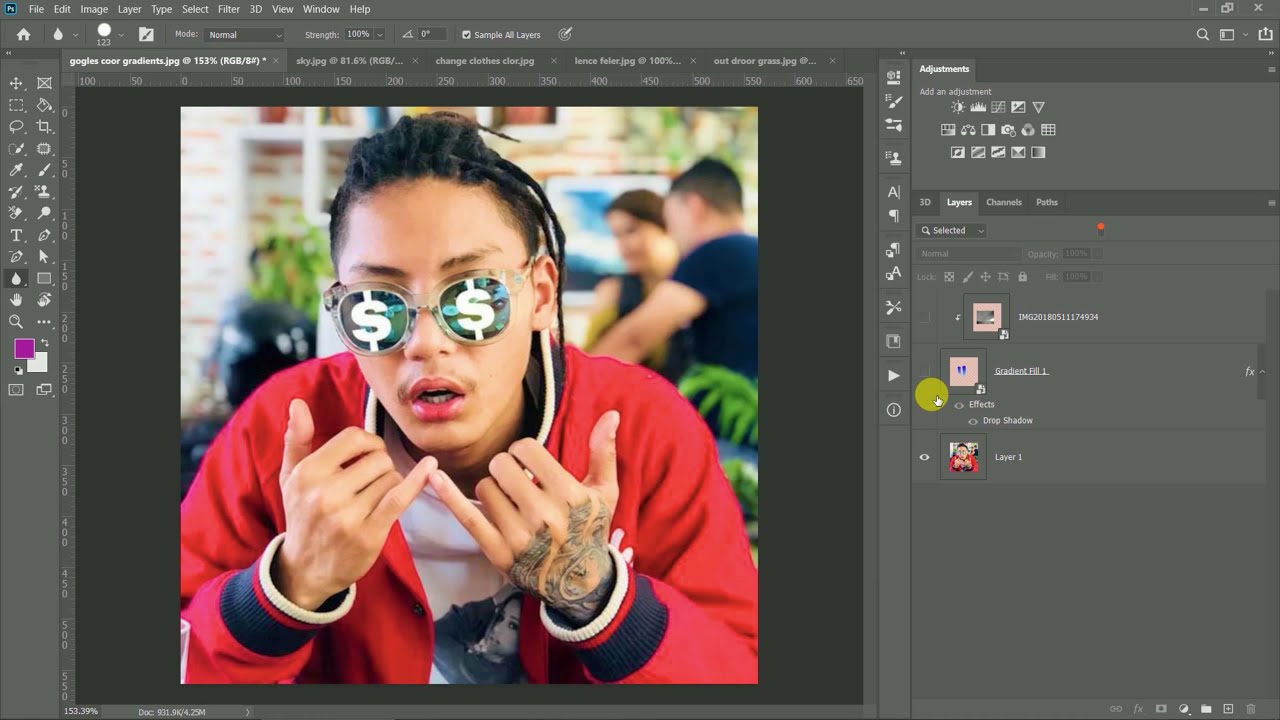Screen dimensions: 1280x720
Task: Go to Photoshop Home screen
Action: click(x=23, y=34)
